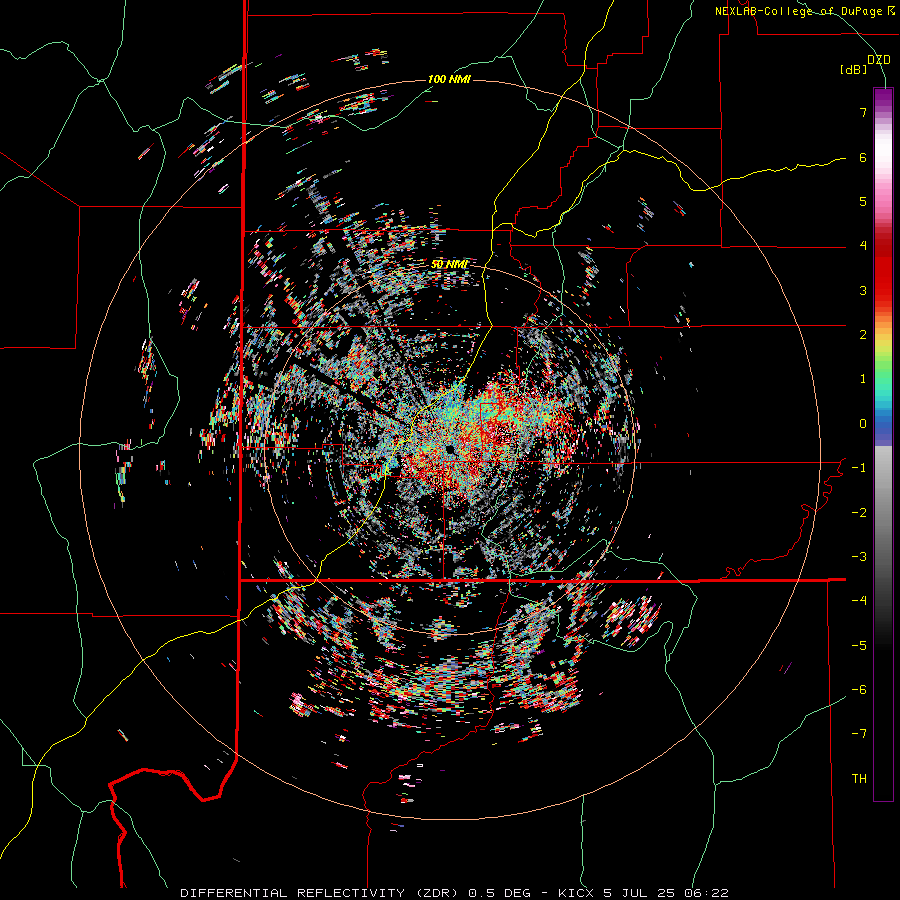This screenshot has width=900, height=900.
Task: Click the -2 value on the scale
Action: click(859, 512)
